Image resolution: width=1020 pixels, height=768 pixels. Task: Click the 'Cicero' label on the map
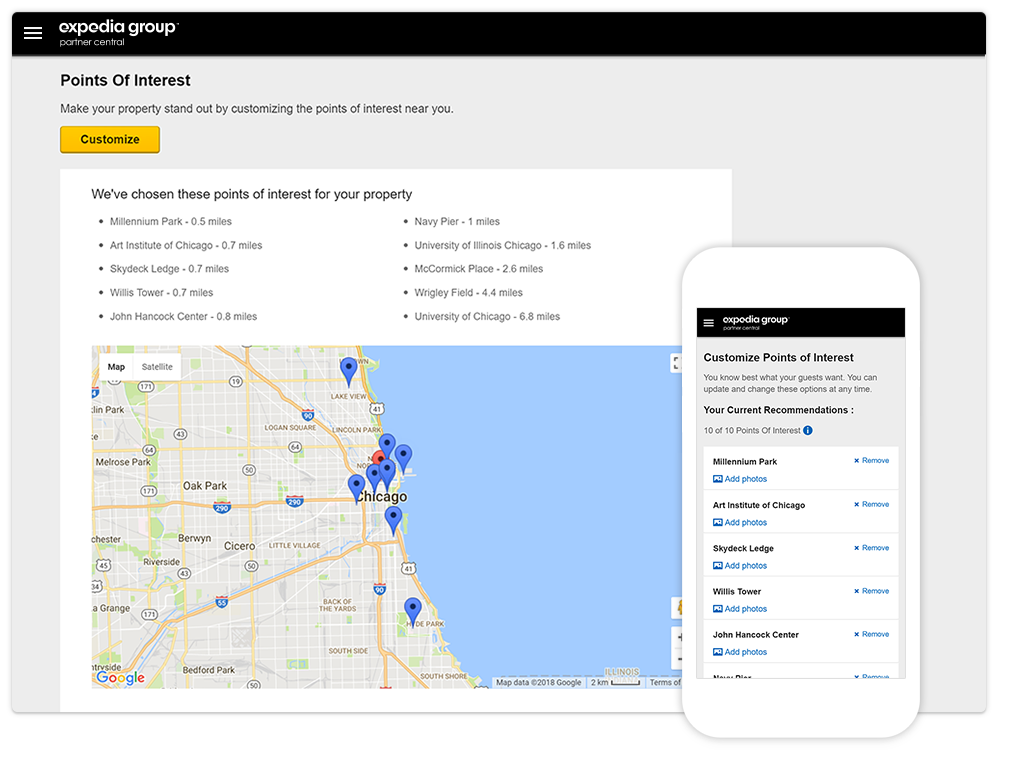tap(239, 546)
